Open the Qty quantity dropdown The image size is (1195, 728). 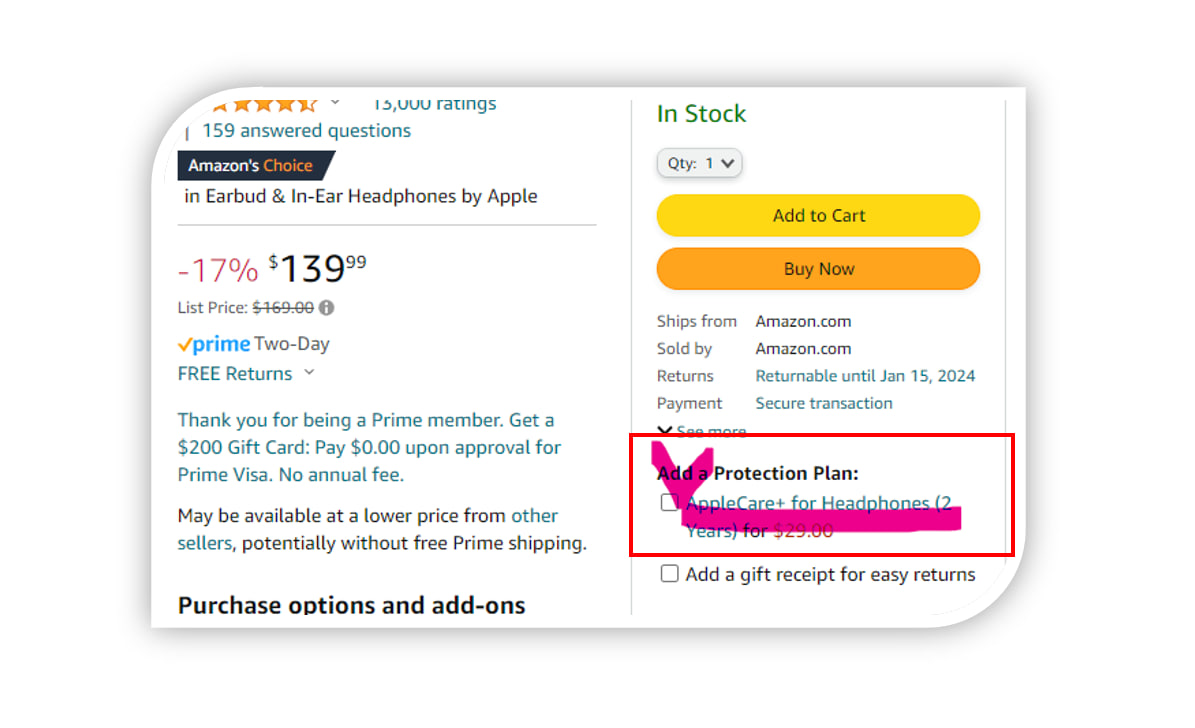pyautogui.click(x=700, y=163)
